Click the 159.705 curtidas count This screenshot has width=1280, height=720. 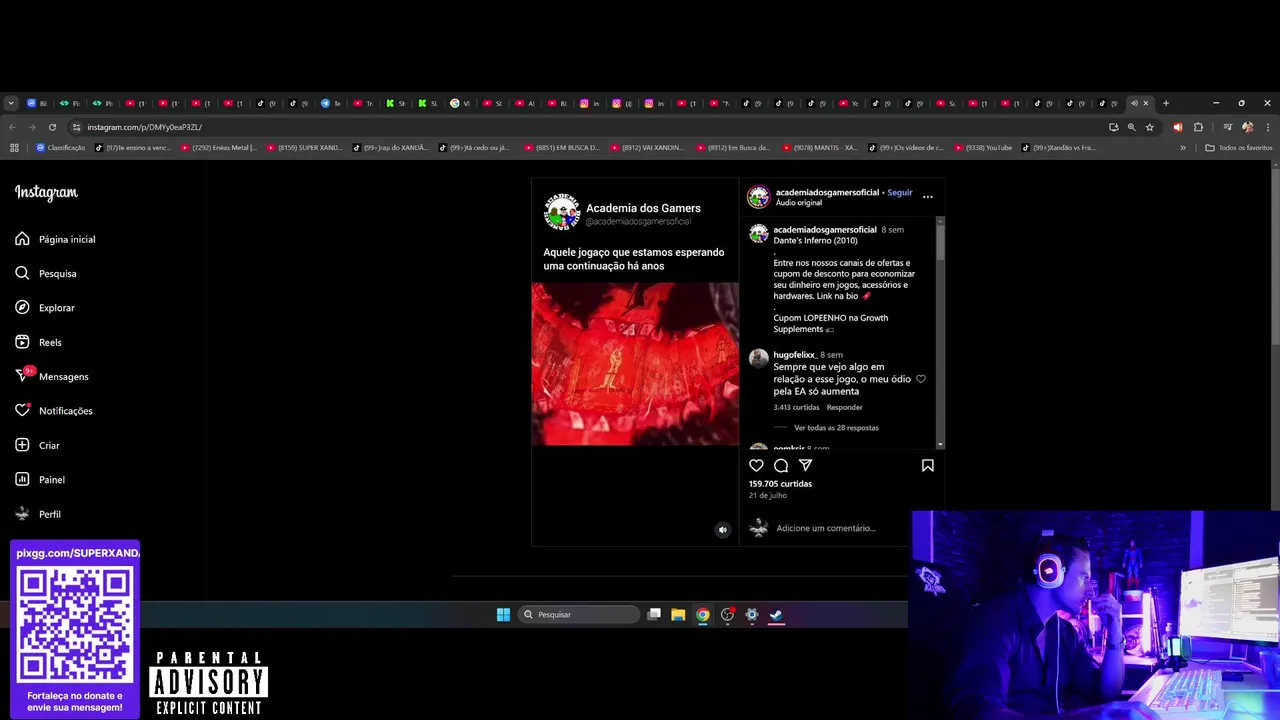(x=780, y=484)
